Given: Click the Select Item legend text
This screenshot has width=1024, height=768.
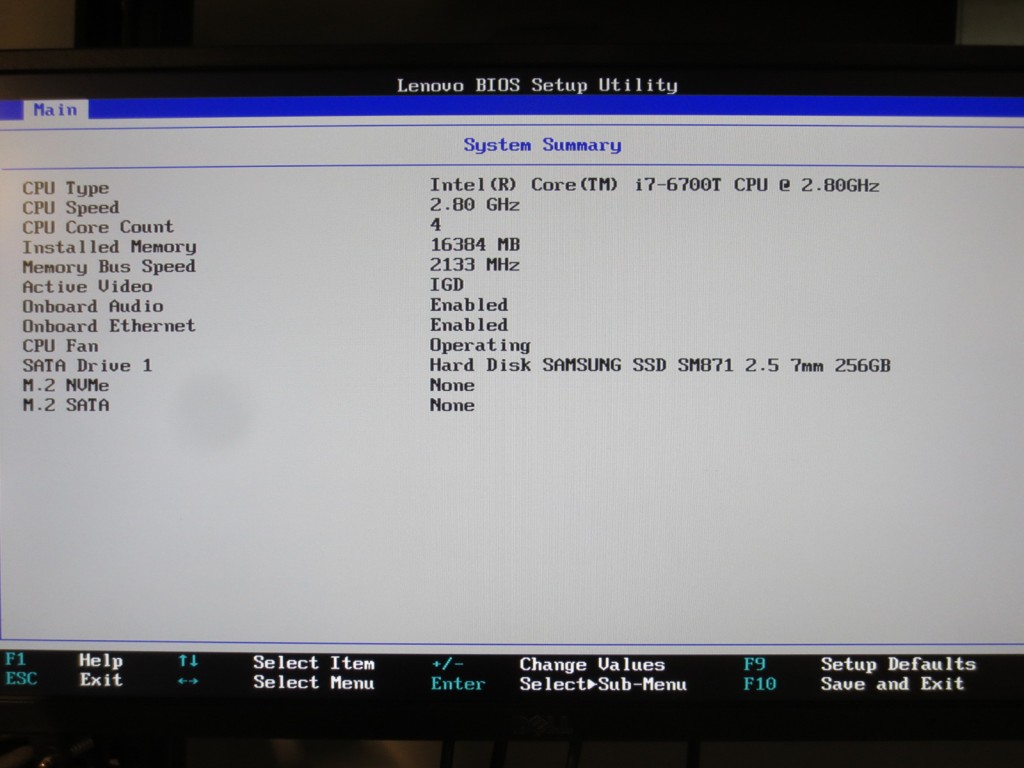Looking at the screenshot, I should (x=314, y=663).
